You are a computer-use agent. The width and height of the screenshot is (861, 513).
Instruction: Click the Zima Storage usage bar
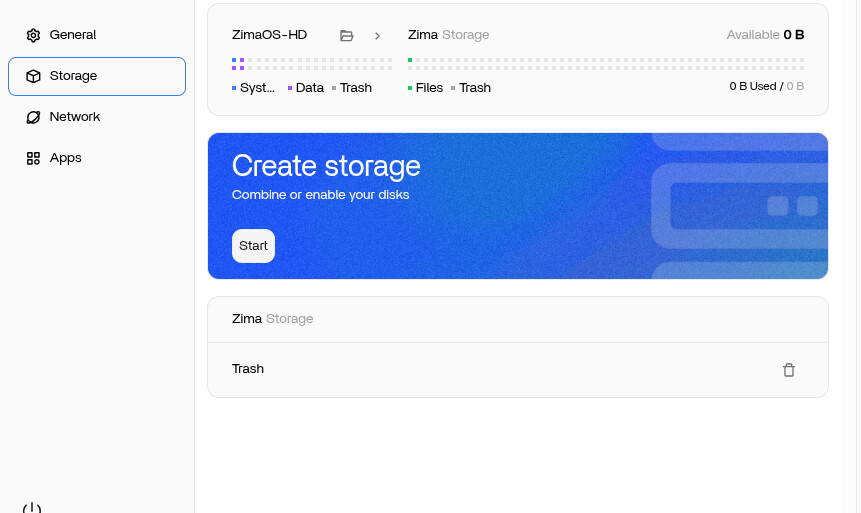click(x=605, y=64)
